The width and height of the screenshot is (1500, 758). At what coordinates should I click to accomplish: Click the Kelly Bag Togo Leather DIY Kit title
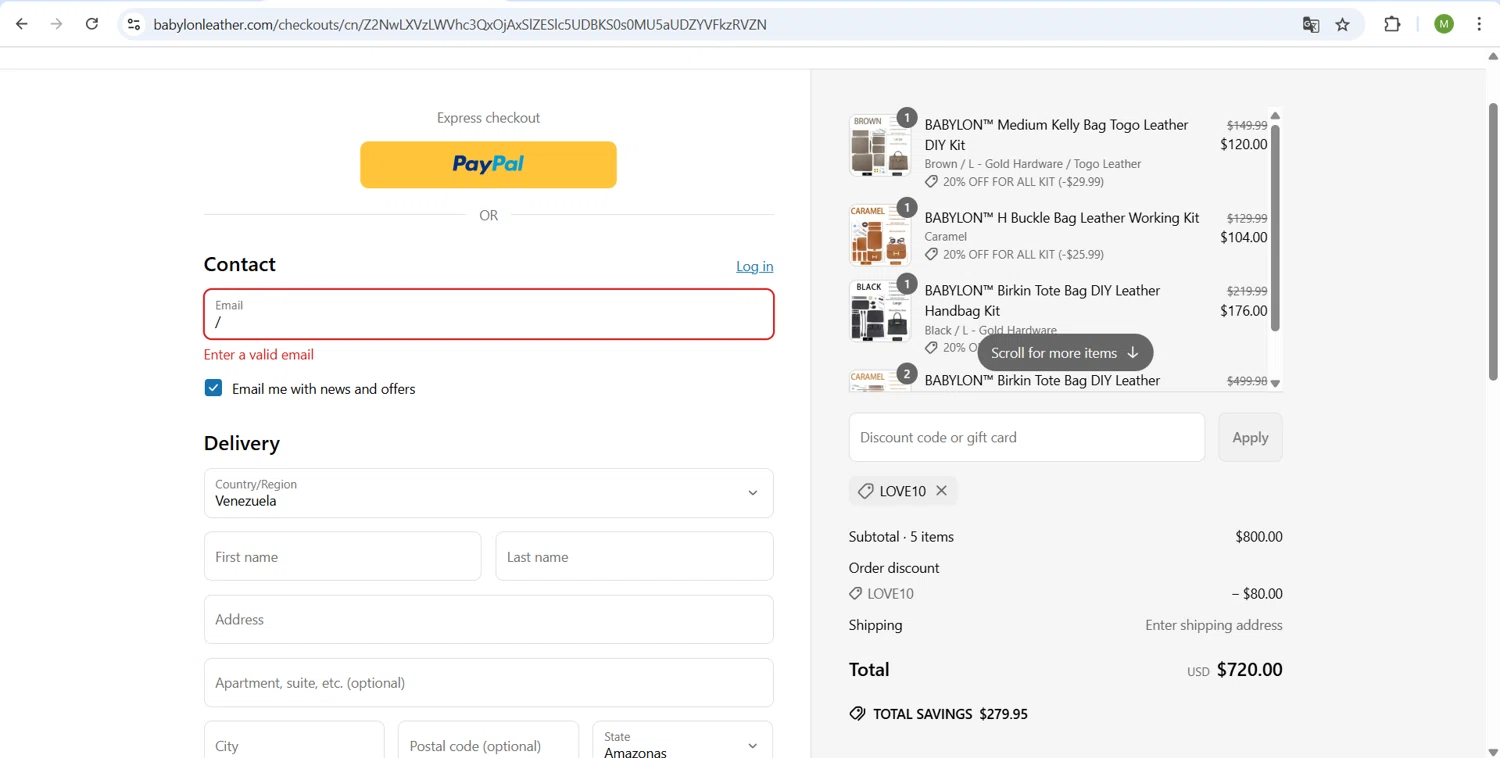(1056, 135)
